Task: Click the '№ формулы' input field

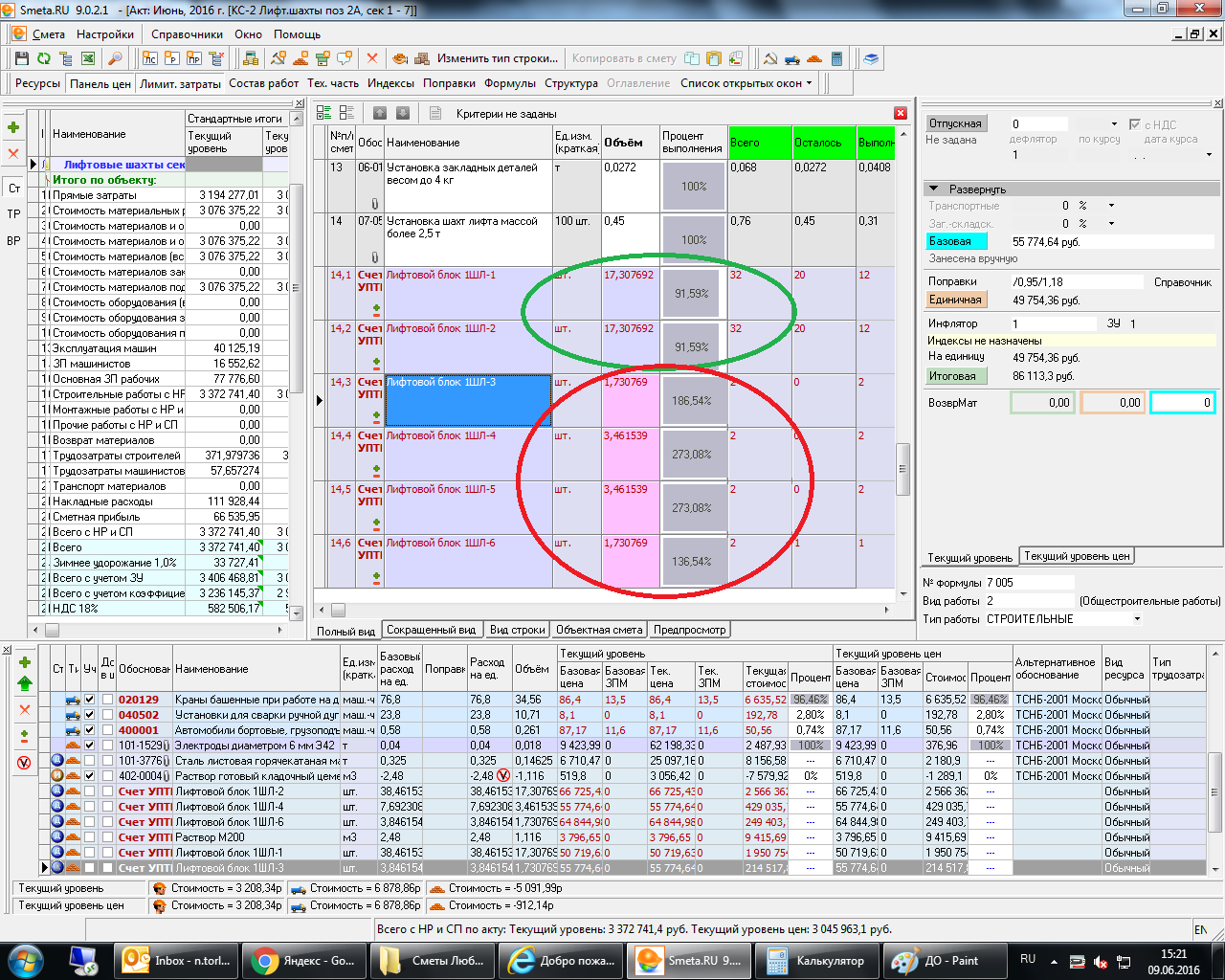Action: click(x=1029, y=583)
